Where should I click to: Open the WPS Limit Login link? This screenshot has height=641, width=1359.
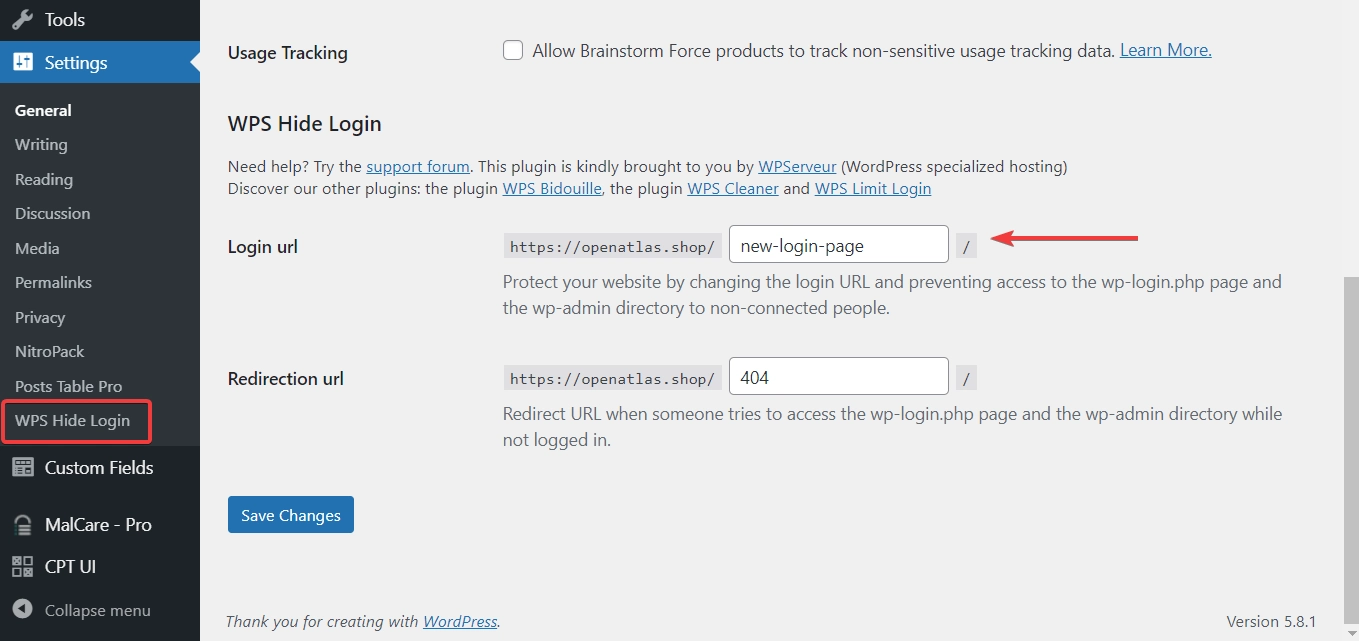(873, 188)
